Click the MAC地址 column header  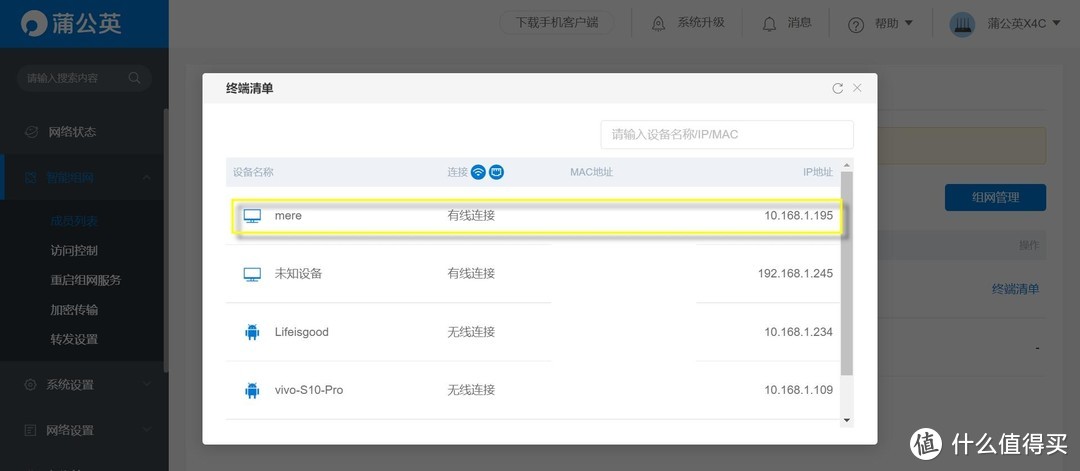[592, 172]
